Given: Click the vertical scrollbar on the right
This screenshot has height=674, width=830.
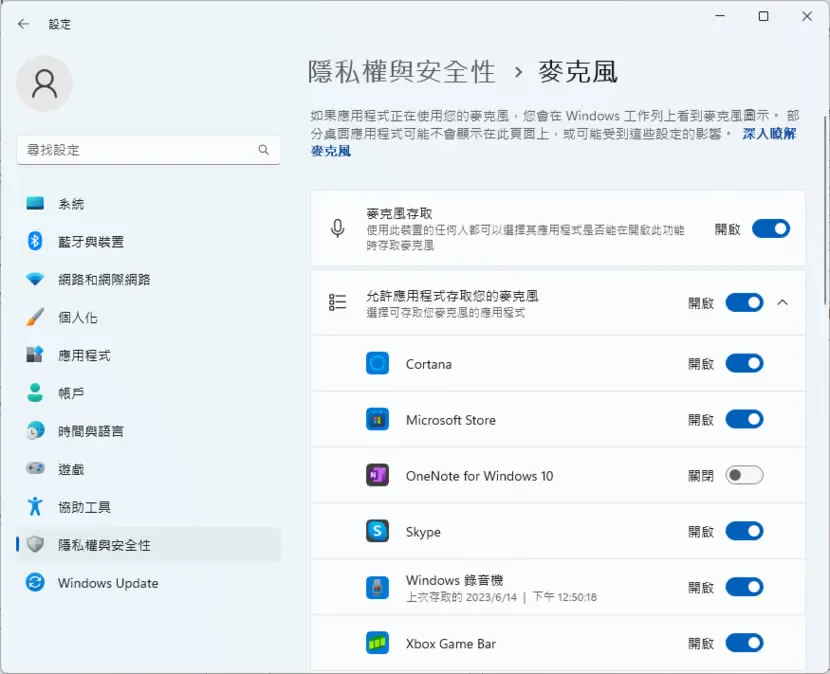Looking at the screenshot, I should [826, 210].
